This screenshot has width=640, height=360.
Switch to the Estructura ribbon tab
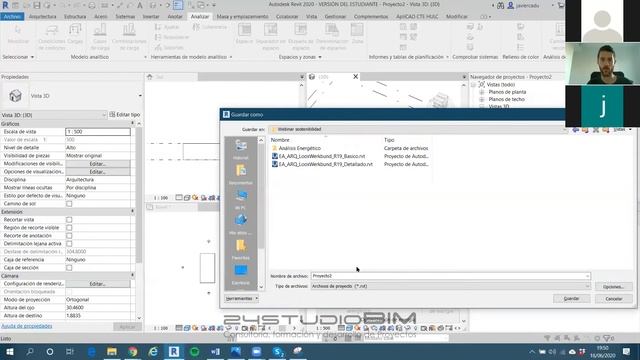[75, 17]
